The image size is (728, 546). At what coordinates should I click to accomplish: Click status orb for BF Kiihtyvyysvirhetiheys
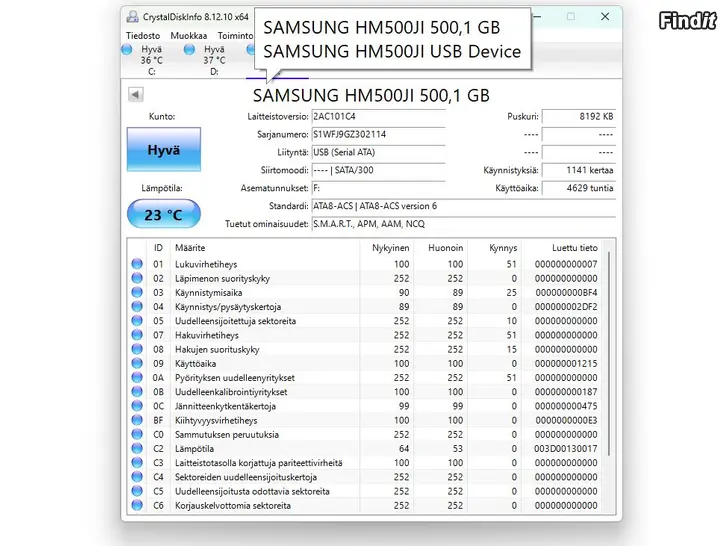pyautogui.click(x=137, y=420)
